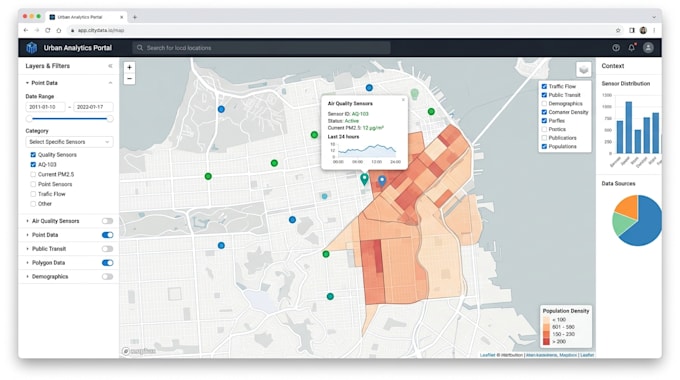The image size is (680, 380).
Task: Disable the Point Data toggle switch
Action: [x=107, y=235]
